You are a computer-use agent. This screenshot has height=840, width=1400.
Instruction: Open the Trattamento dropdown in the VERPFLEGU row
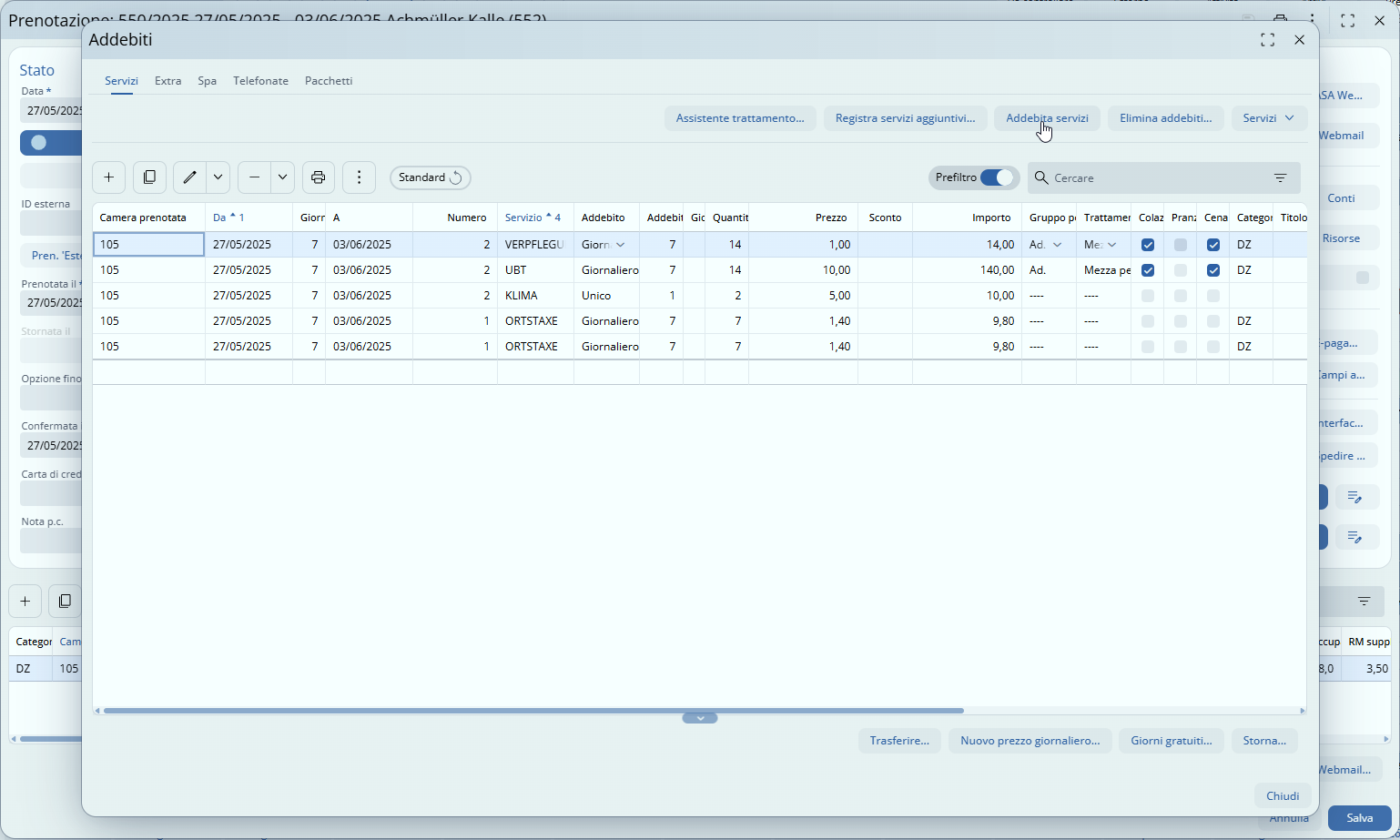1112,245
